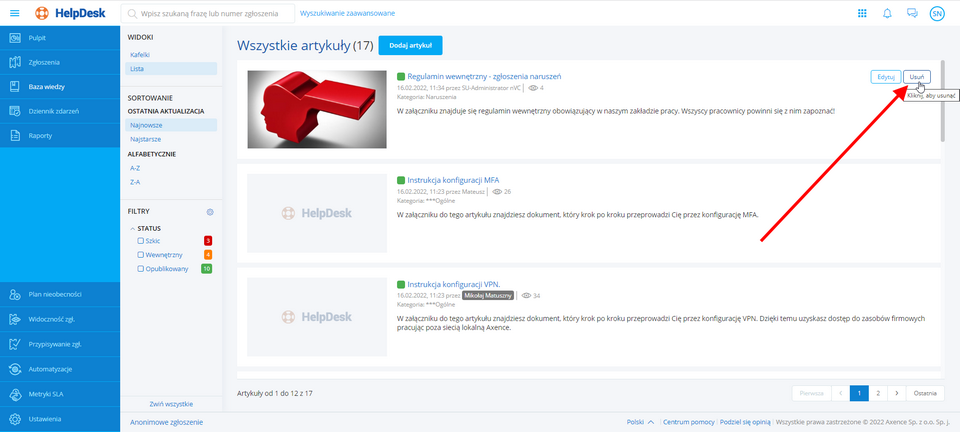Collapse the STATUS filter group
The image size is (960, 432).
click(x=131, y=228)
